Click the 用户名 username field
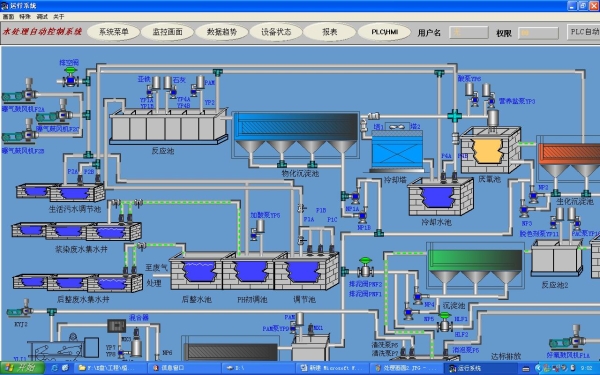The width and height of the screenshot is (600, 375). point(469,33)
